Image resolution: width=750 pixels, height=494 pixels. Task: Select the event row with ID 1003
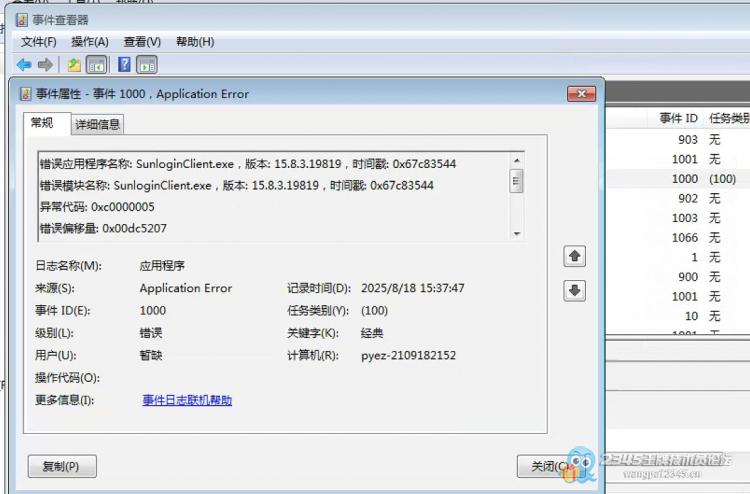(678, 218)
